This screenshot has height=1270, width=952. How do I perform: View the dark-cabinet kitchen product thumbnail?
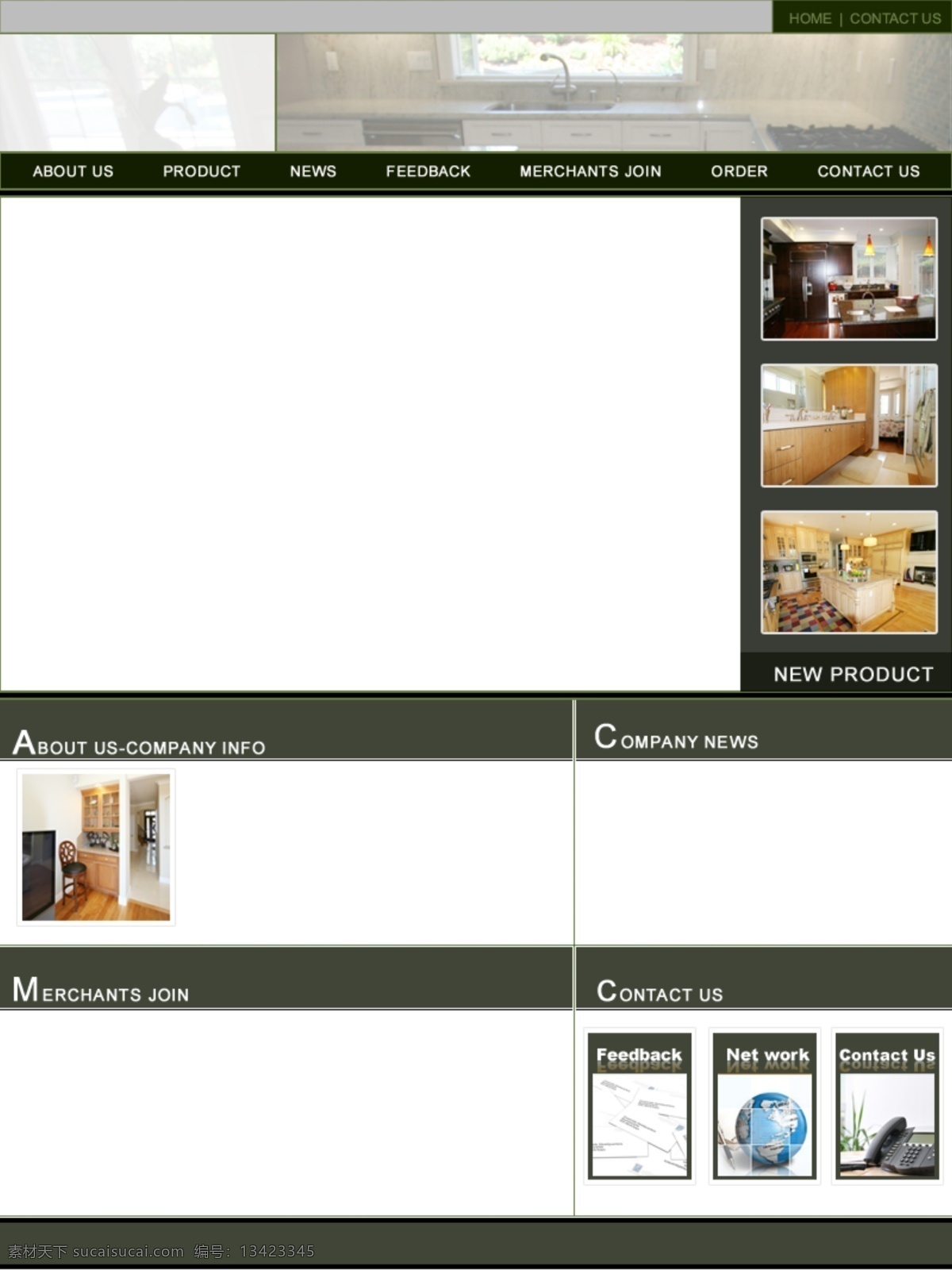click(x=849, y=279)
